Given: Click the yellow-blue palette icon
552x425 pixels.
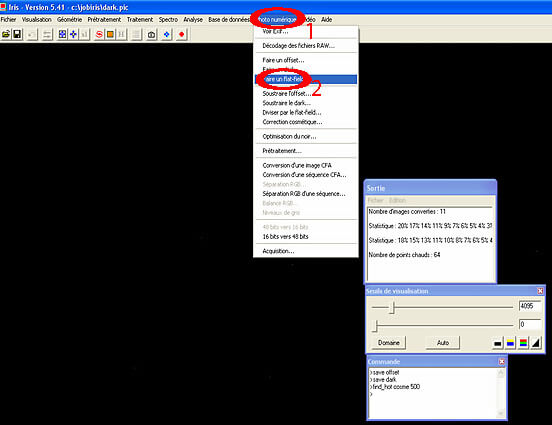Looking at the screenshot, I should [510, 343].
